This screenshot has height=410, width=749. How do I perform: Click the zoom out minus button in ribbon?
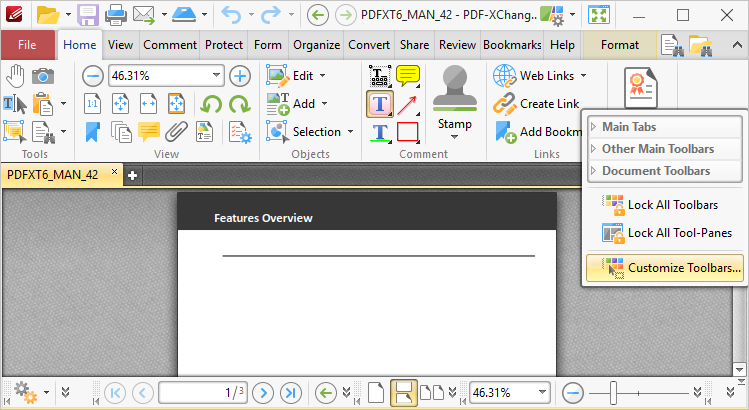click(92, 76)
